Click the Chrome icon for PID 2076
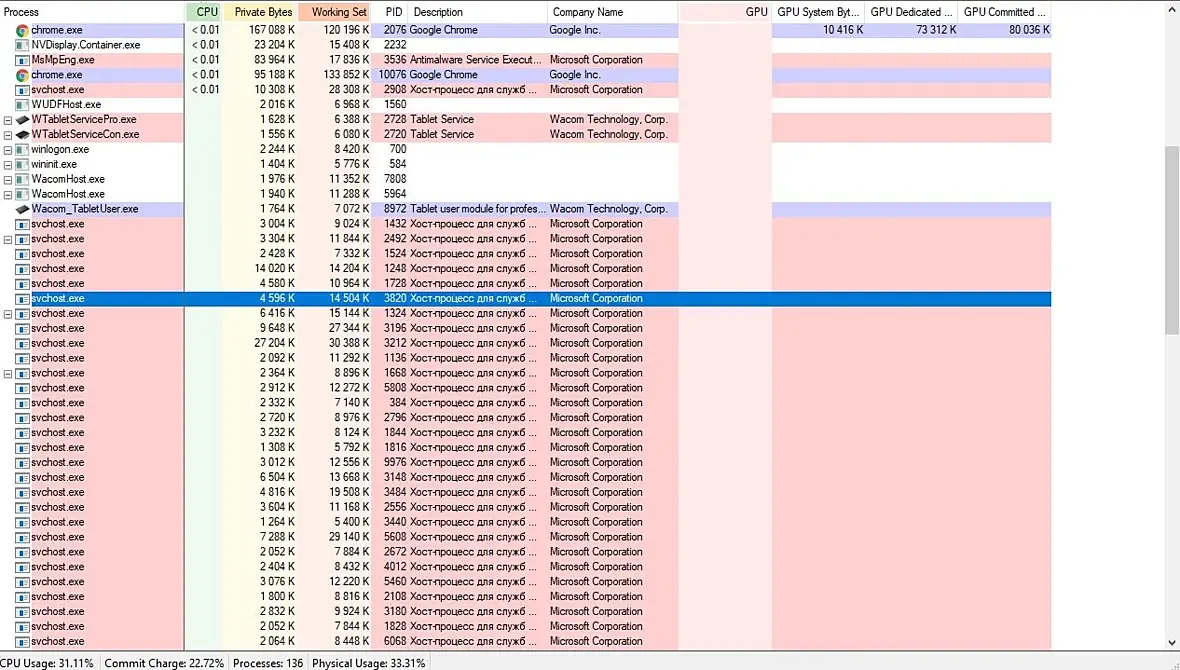Image resolution: width=1180 pixels, height=670 pixels. 23,30
